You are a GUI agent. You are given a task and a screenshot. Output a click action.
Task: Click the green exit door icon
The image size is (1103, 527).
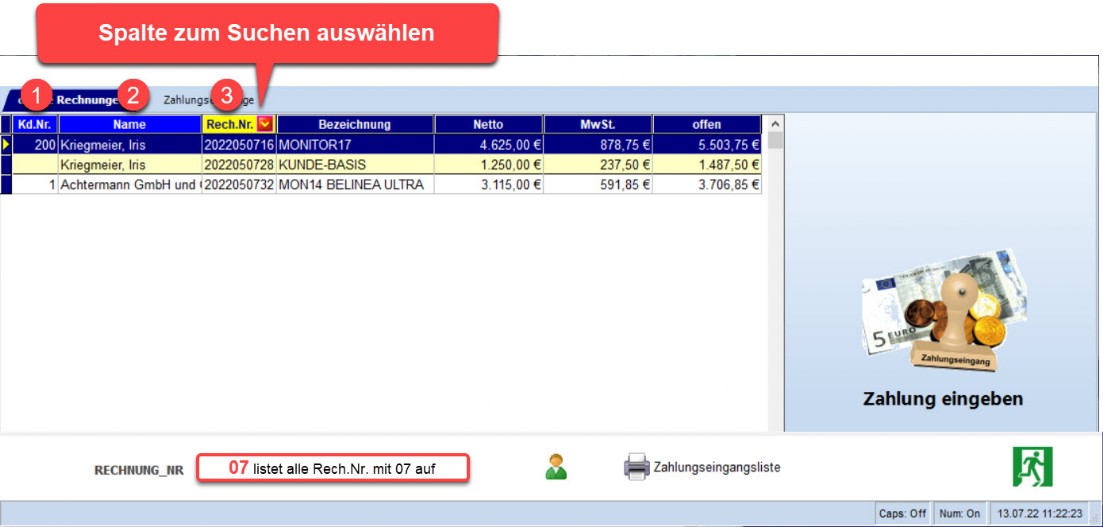pos(1032,467)
